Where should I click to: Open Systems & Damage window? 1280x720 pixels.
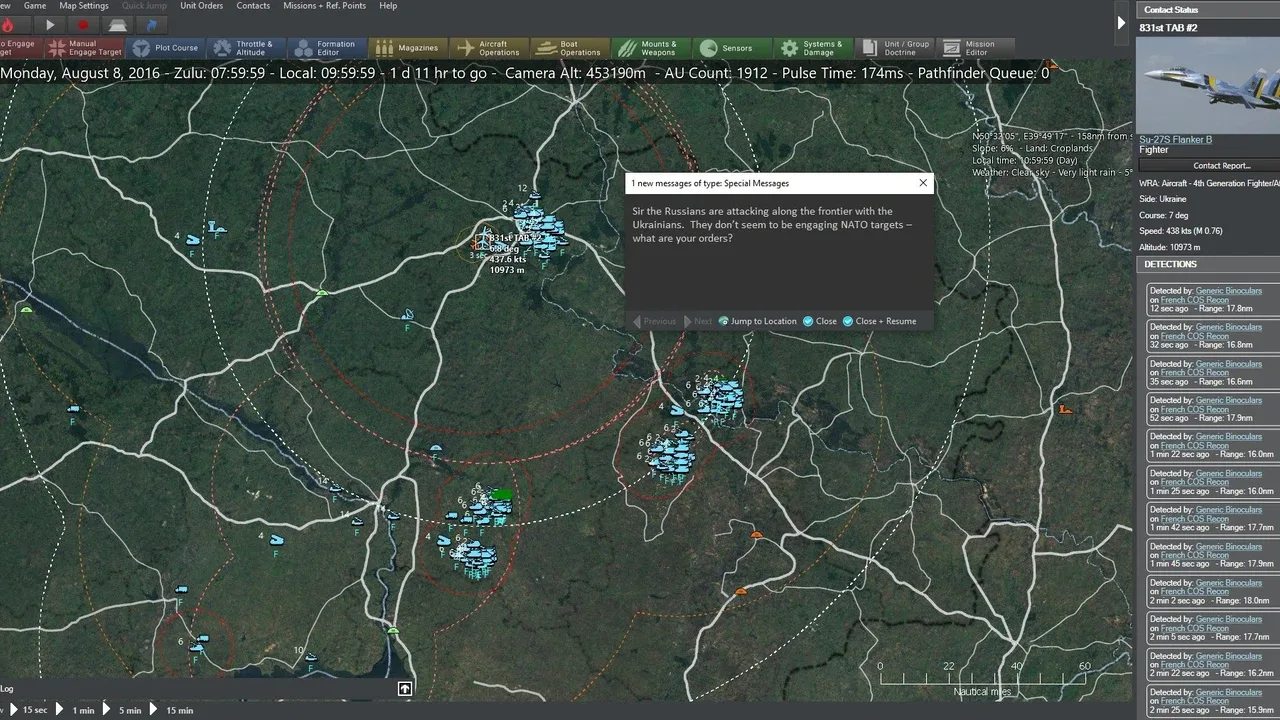point(813,48)
